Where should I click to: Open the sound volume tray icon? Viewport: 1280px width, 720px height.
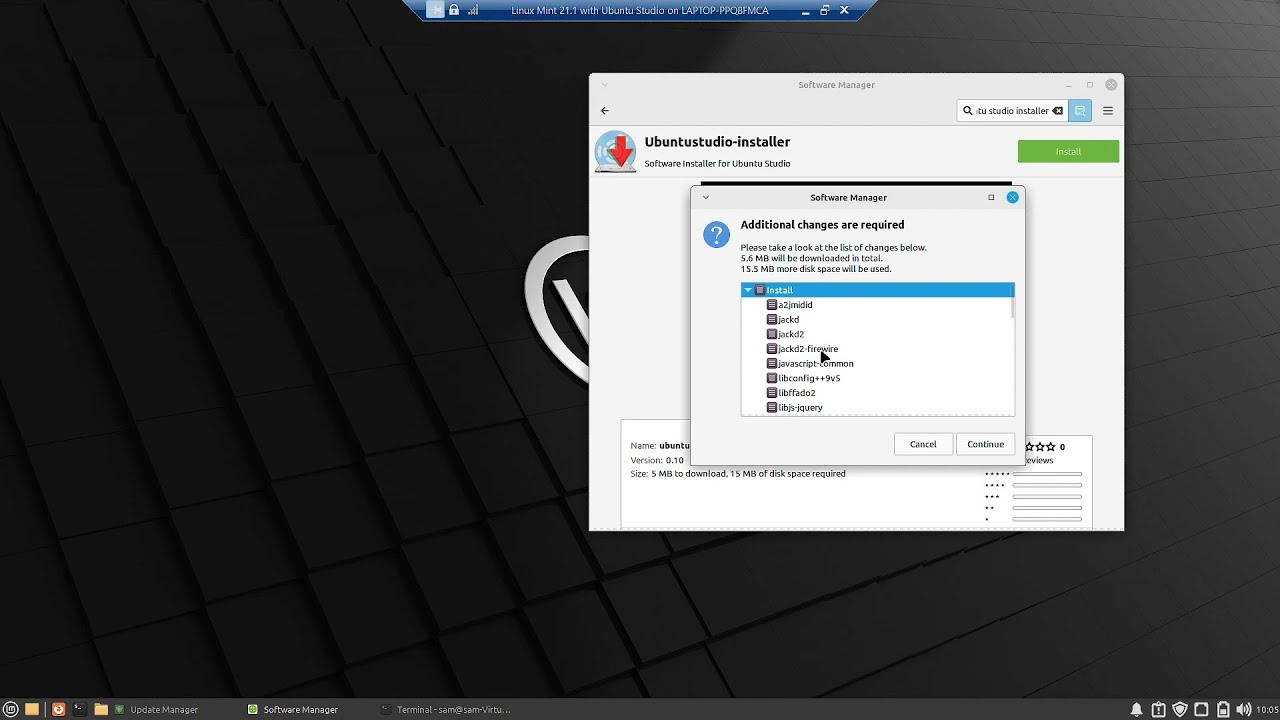1244,709
